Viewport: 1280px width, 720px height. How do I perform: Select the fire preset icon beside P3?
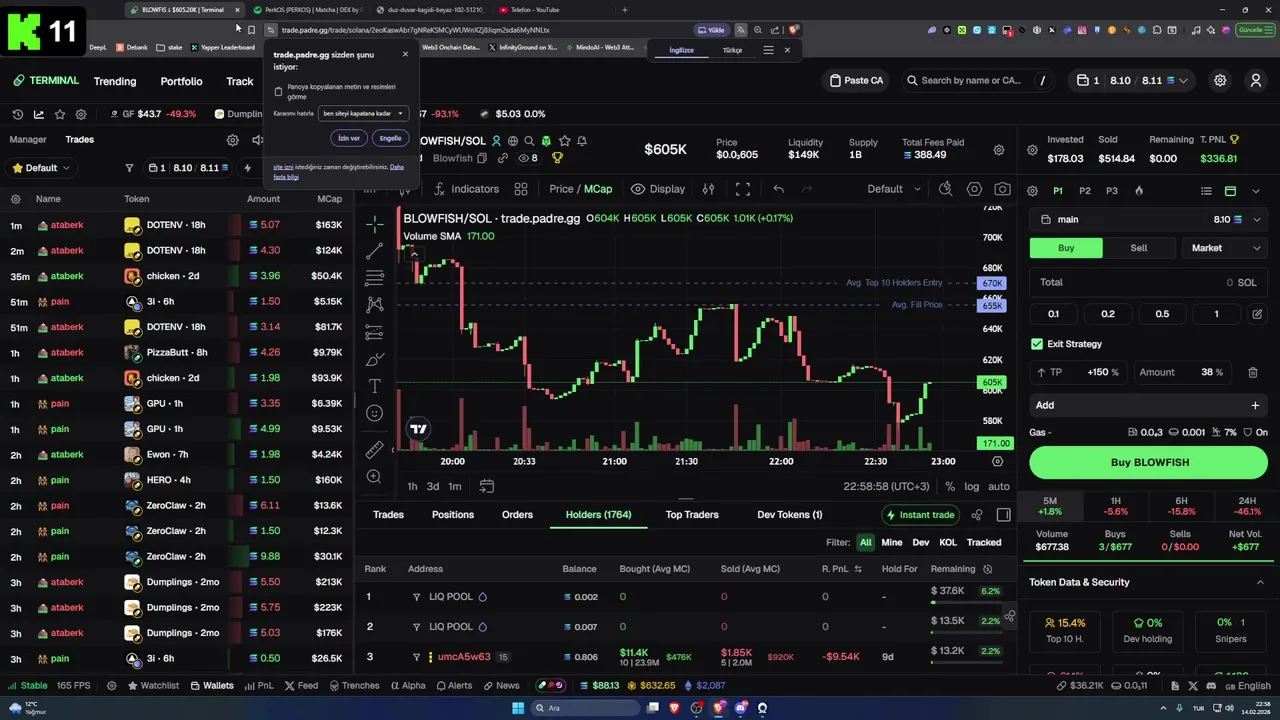pos(1138,190)
